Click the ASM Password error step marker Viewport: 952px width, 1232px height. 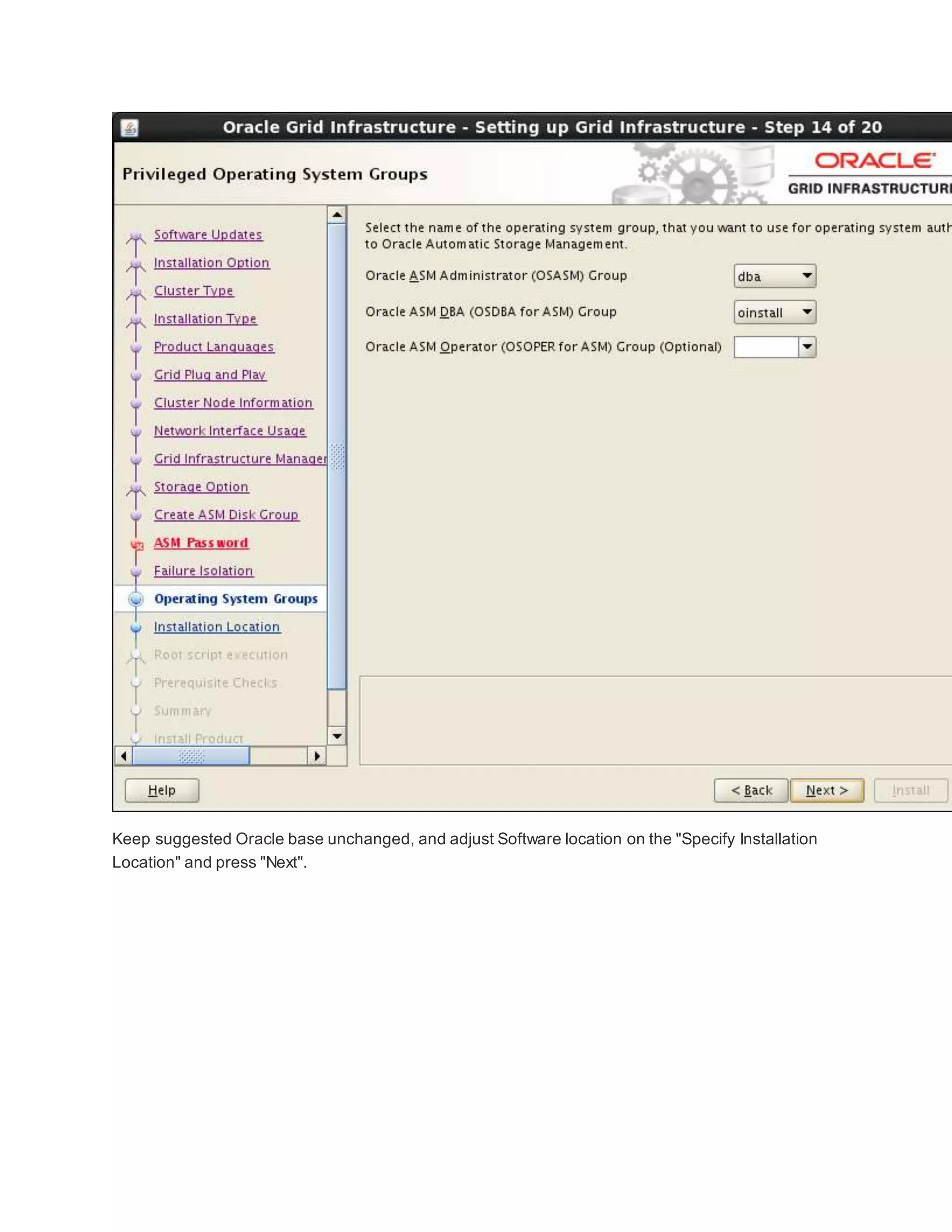pyautogui.click(x=137, y=545)
